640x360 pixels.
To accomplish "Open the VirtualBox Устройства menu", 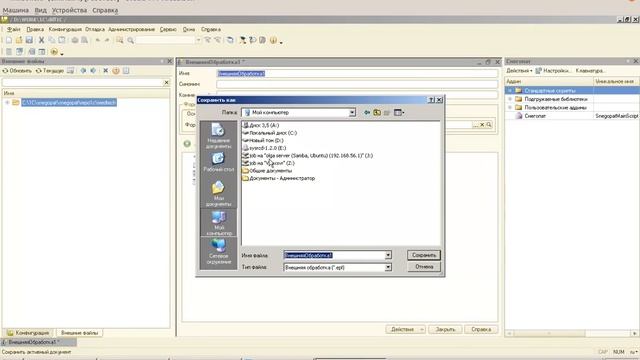I will (69, 10).
